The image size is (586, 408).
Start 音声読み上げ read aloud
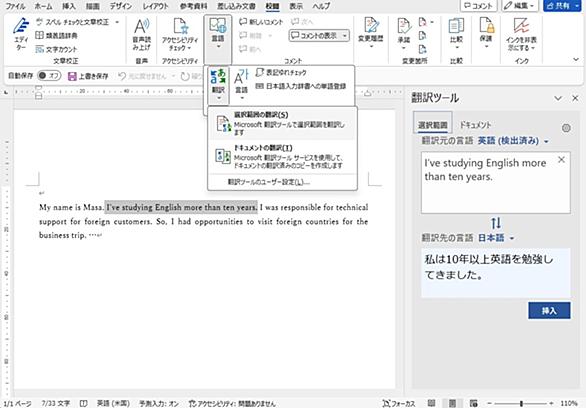[x=142, y=34]
